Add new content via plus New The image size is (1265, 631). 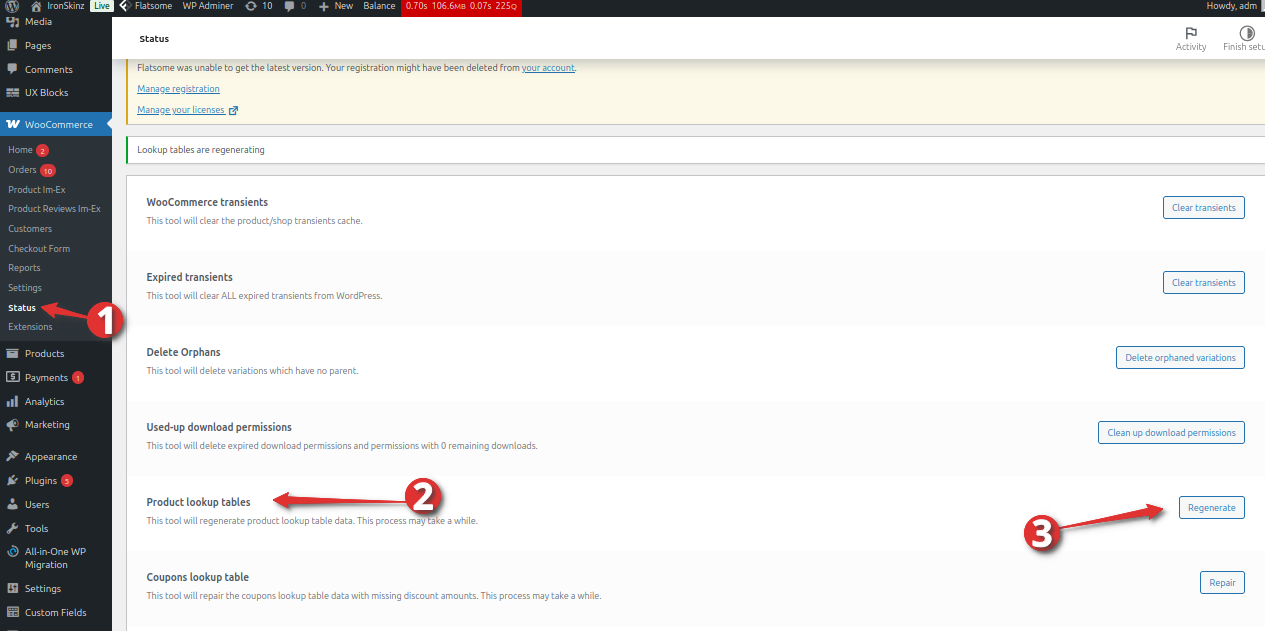point(336,6)
